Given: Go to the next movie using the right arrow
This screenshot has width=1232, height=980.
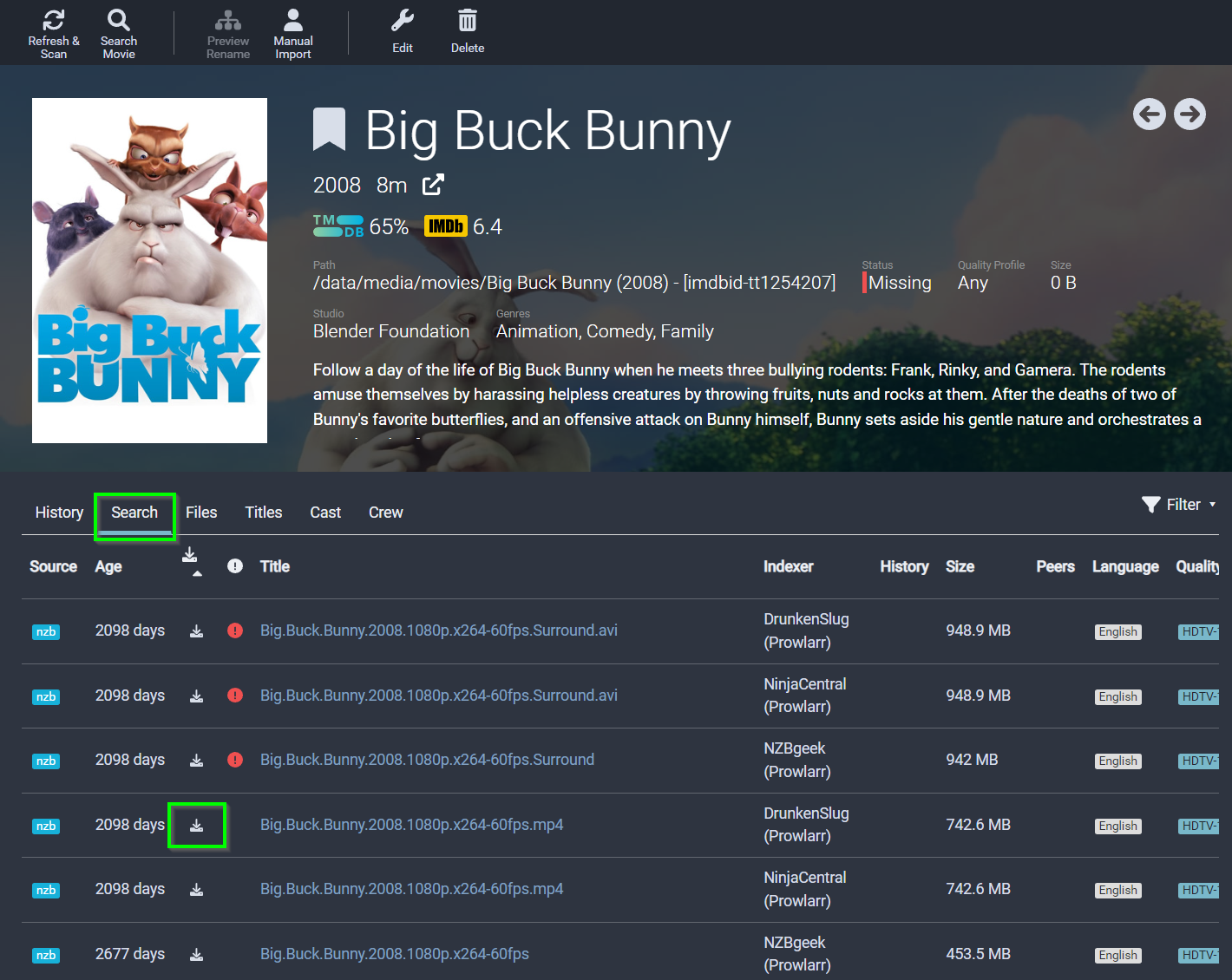Looking at the screenshot, I should point(1189,114).
